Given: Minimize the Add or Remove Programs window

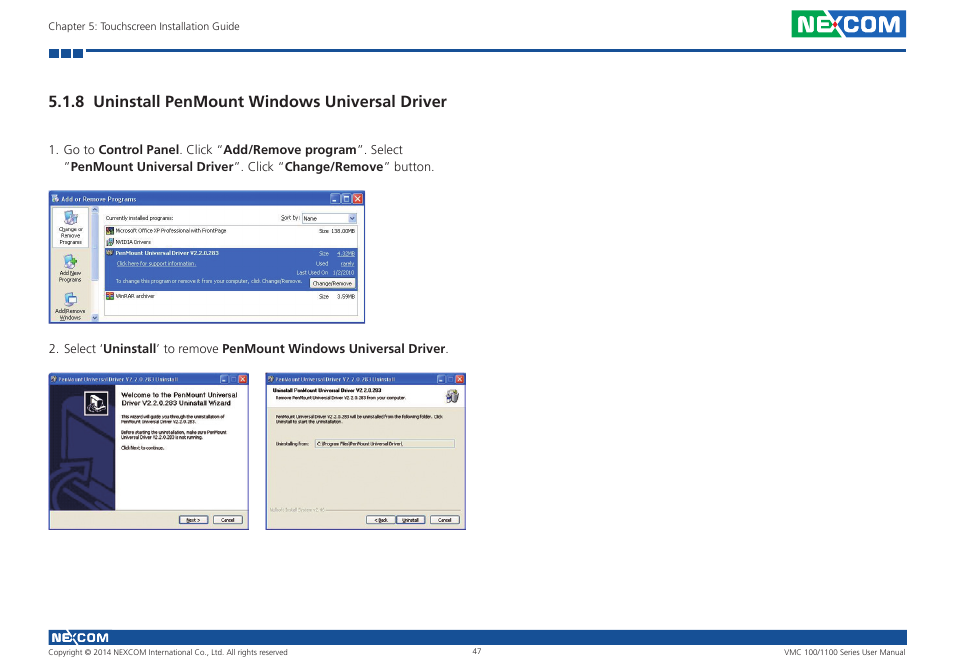Looking at the screenshot, I should pos(335,199).
